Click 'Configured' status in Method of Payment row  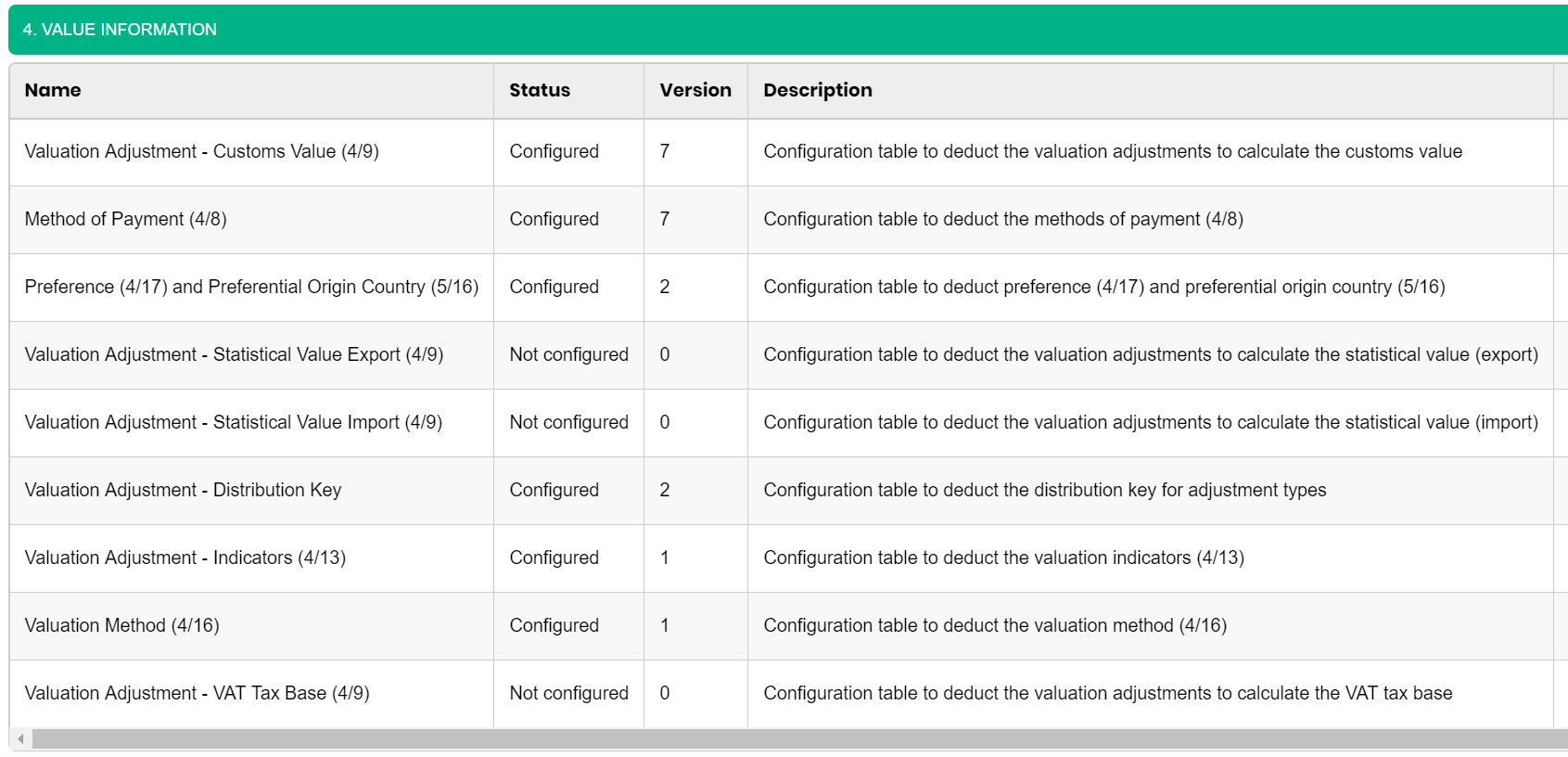point(555,219)
